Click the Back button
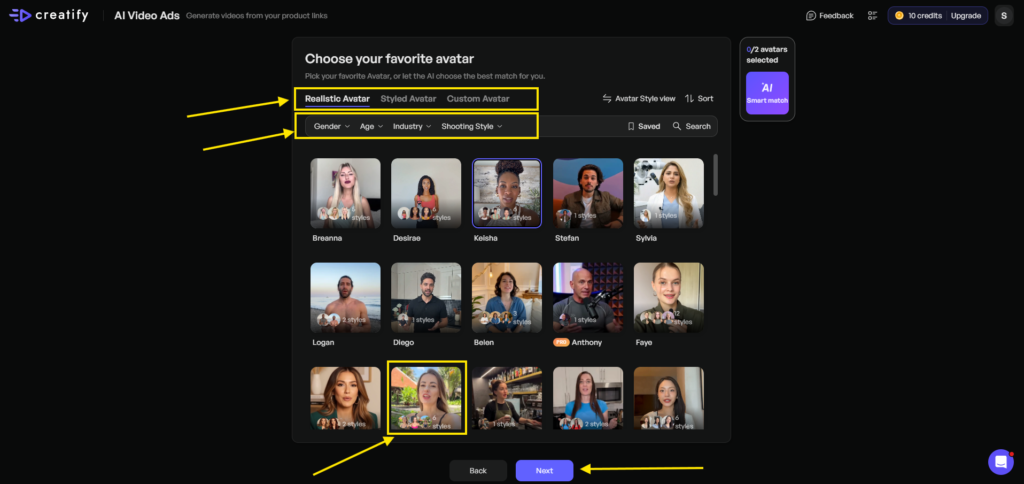This screenshot has width=1024, height=484. pos(478,470)
